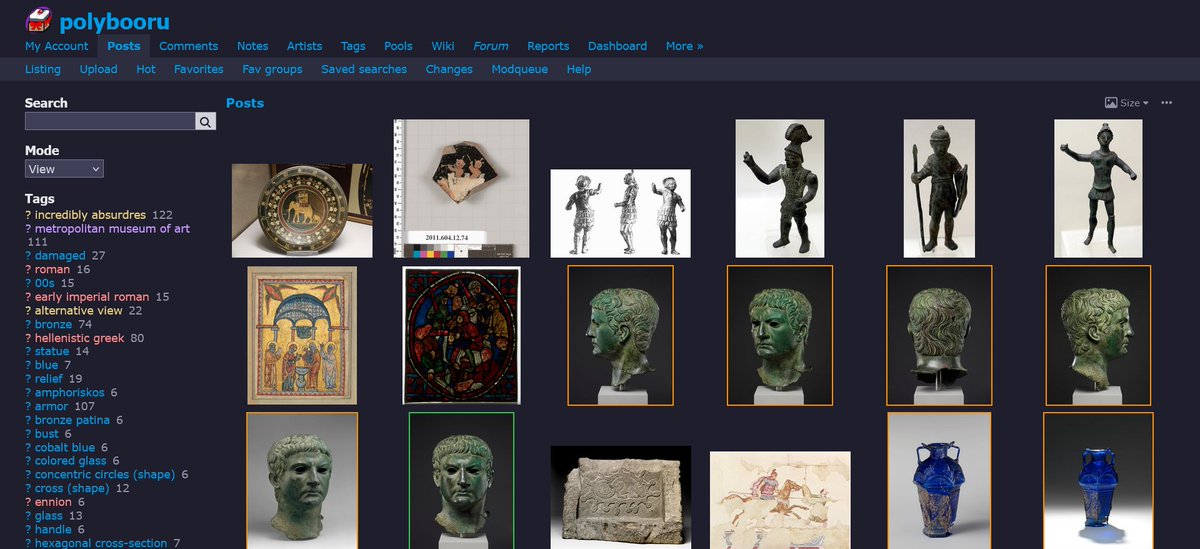Open the My Account menu item
The image size is (1200, 549).
[57, 46]
